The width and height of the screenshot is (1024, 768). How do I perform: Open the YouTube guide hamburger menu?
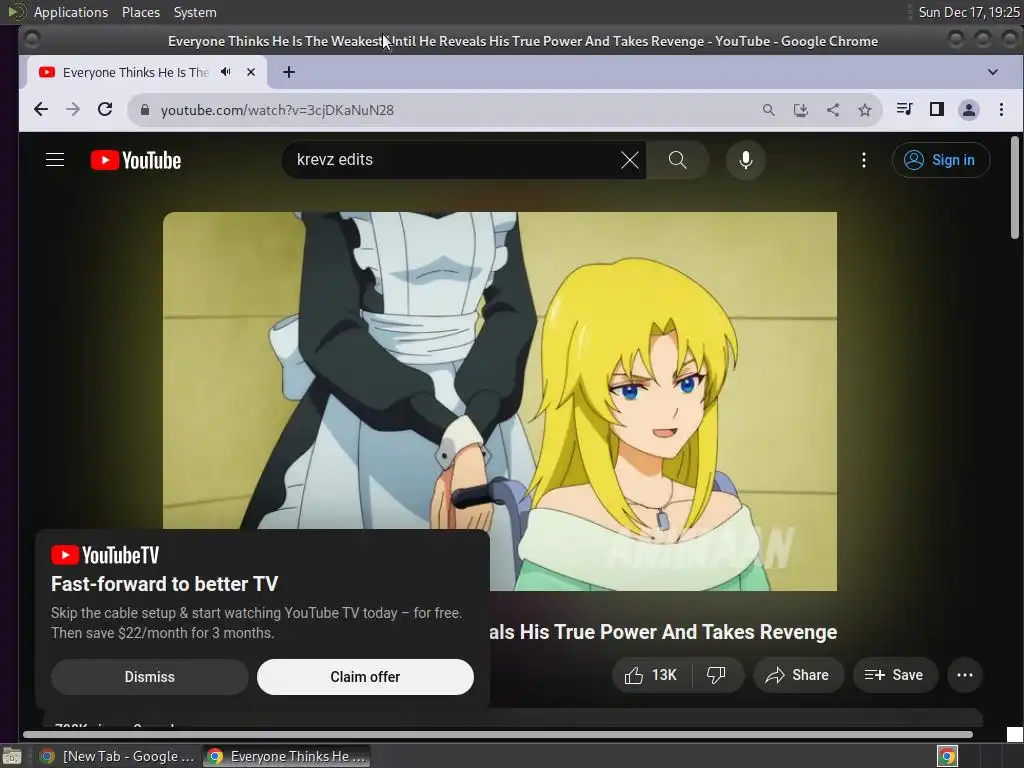(55, 160)
